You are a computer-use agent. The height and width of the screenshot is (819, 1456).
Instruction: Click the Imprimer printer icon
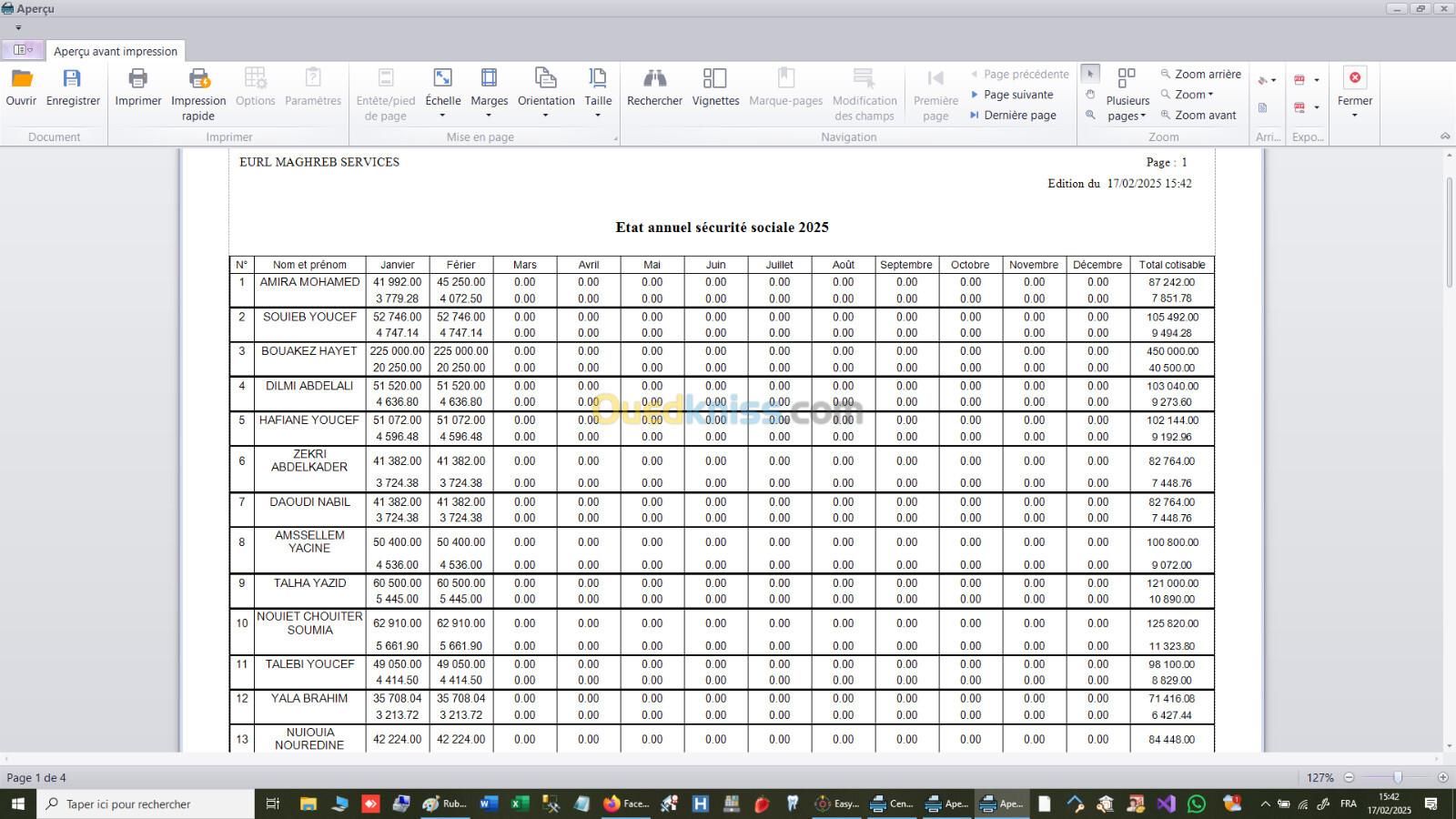(x=137, y=79)
